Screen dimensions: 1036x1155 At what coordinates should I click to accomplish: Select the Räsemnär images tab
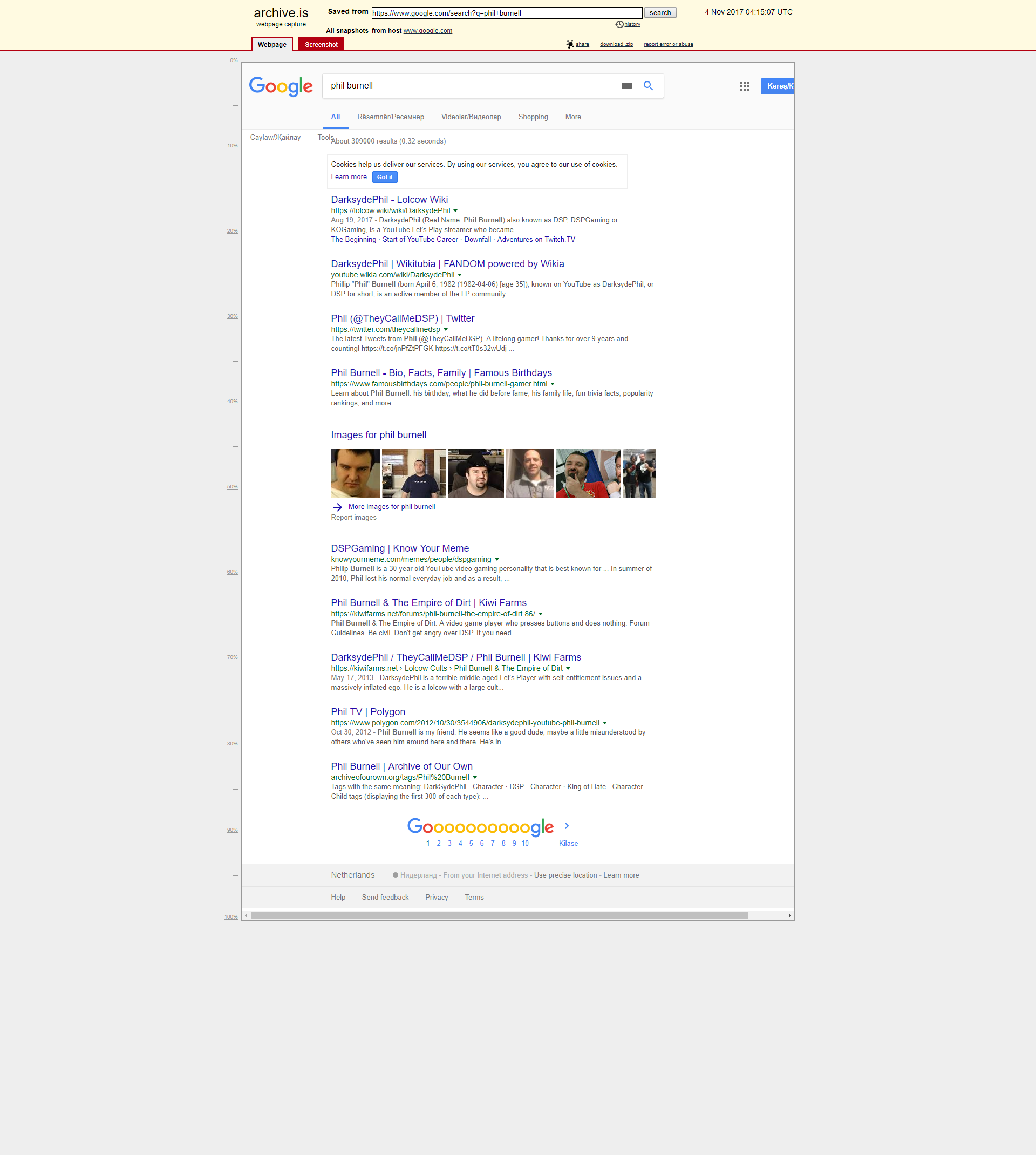coord(391,117)
